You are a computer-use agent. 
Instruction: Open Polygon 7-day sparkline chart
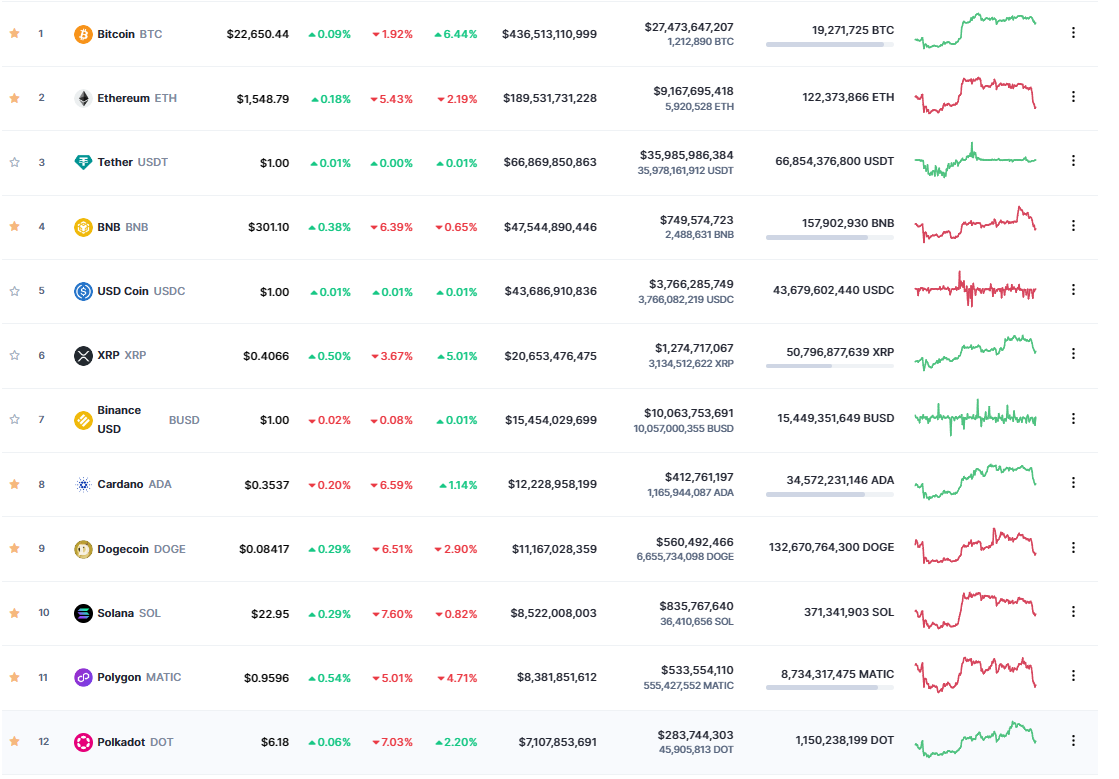tap(976, 675)
